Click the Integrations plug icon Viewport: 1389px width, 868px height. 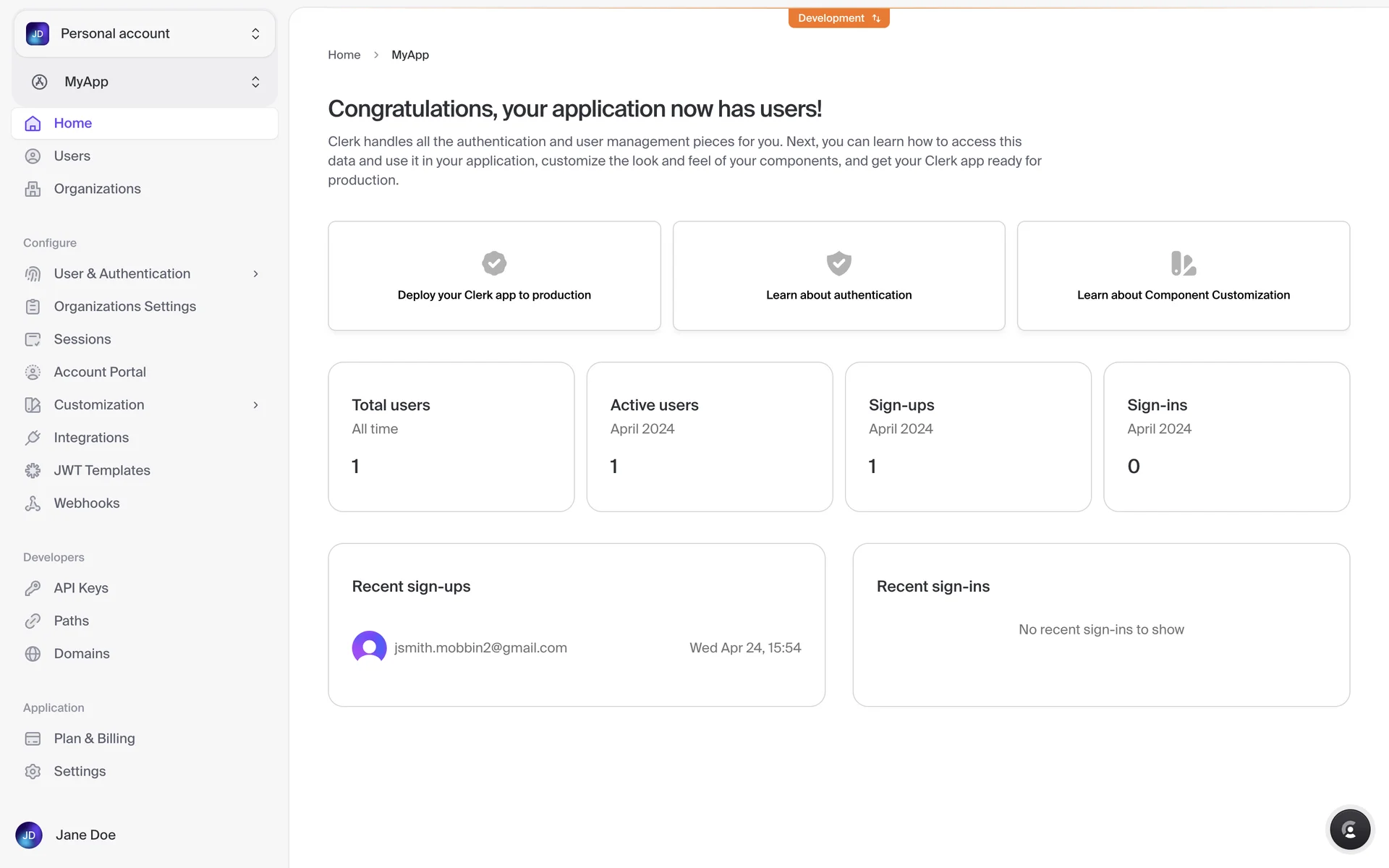click(33, 438)
